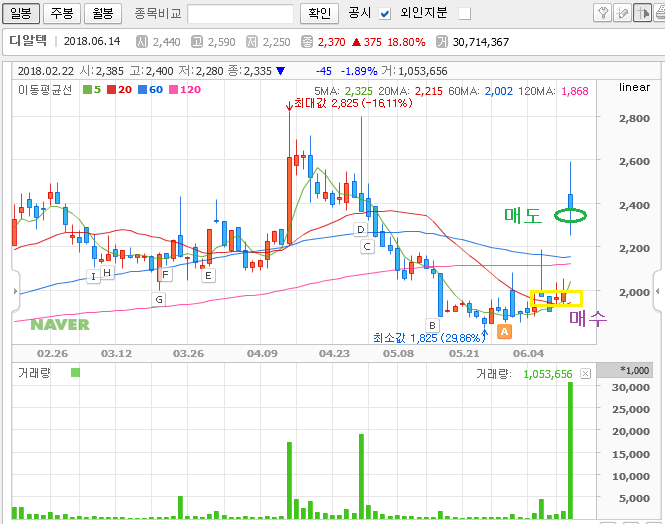This screenshot has height=524, width=665.
Task: Open disclosure marker A on chart
Action: coord(504,332)
